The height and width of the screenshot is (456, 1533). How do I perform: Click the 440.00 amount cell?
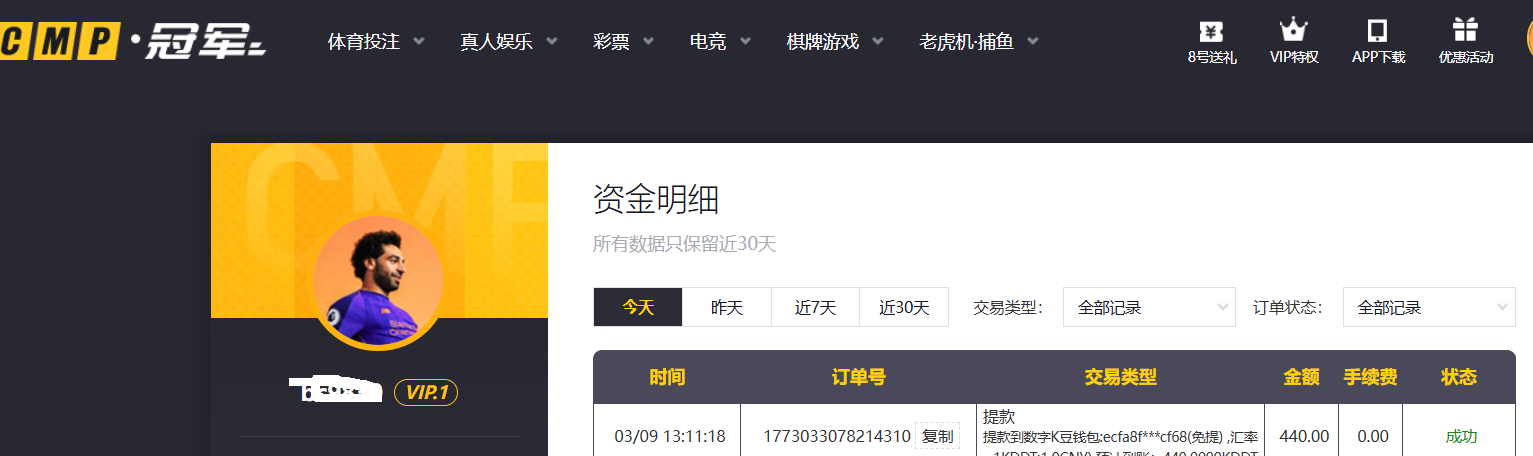coord(1304,436)
